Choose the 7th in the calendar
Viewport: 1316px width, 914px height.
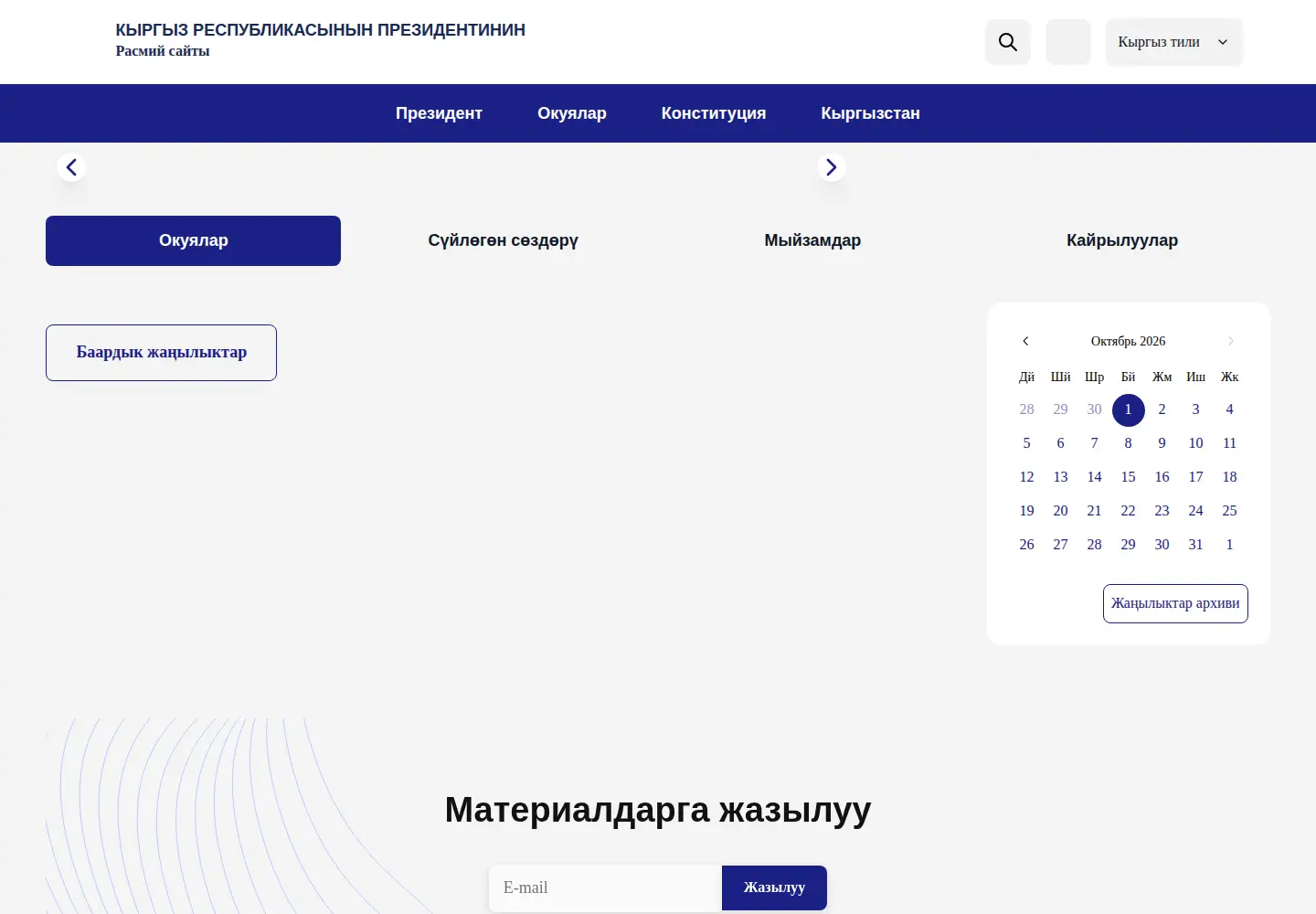(x=1094, y=443)
